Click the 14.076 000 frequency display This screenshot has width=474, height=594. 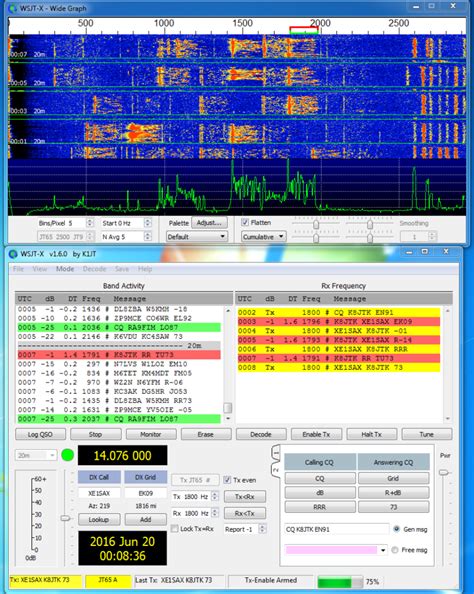click(122, 455)
